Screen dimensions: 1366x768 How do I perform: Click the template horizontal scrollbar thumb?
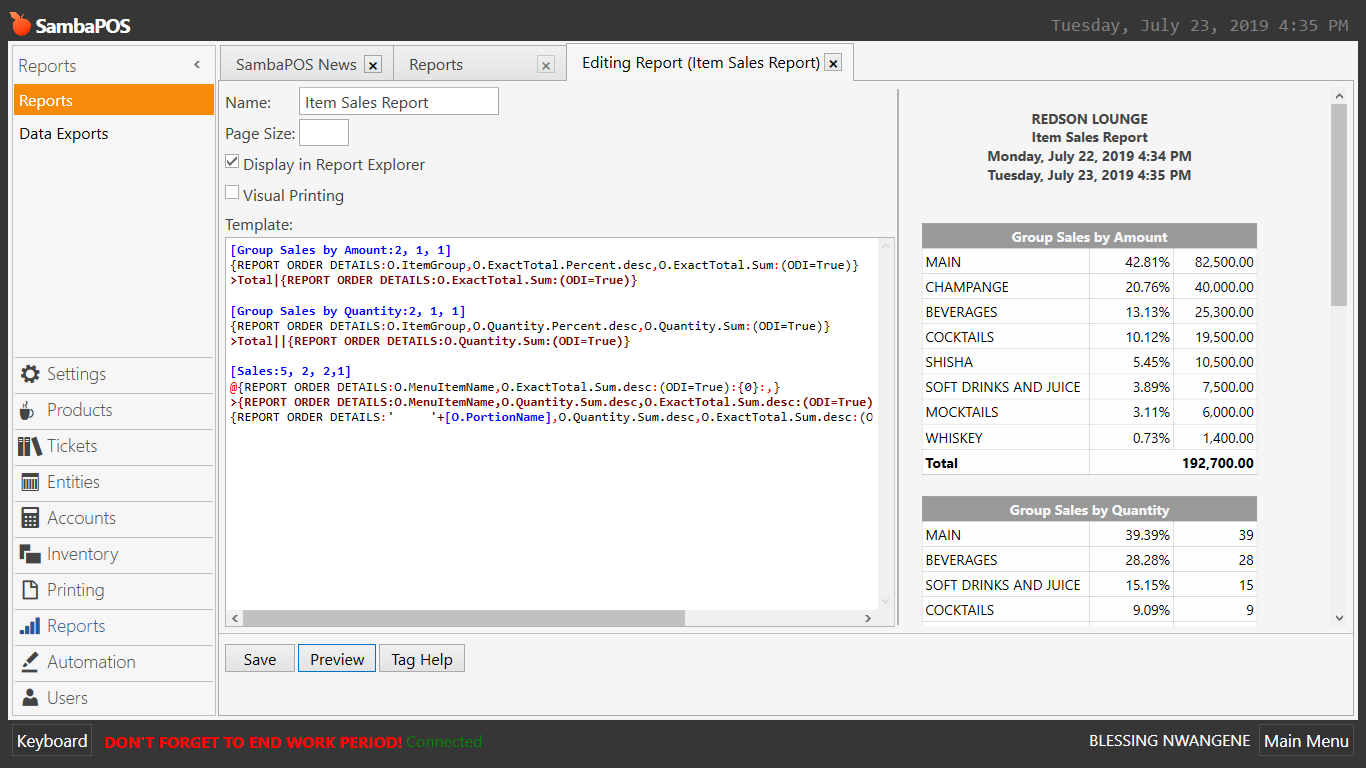463,618
